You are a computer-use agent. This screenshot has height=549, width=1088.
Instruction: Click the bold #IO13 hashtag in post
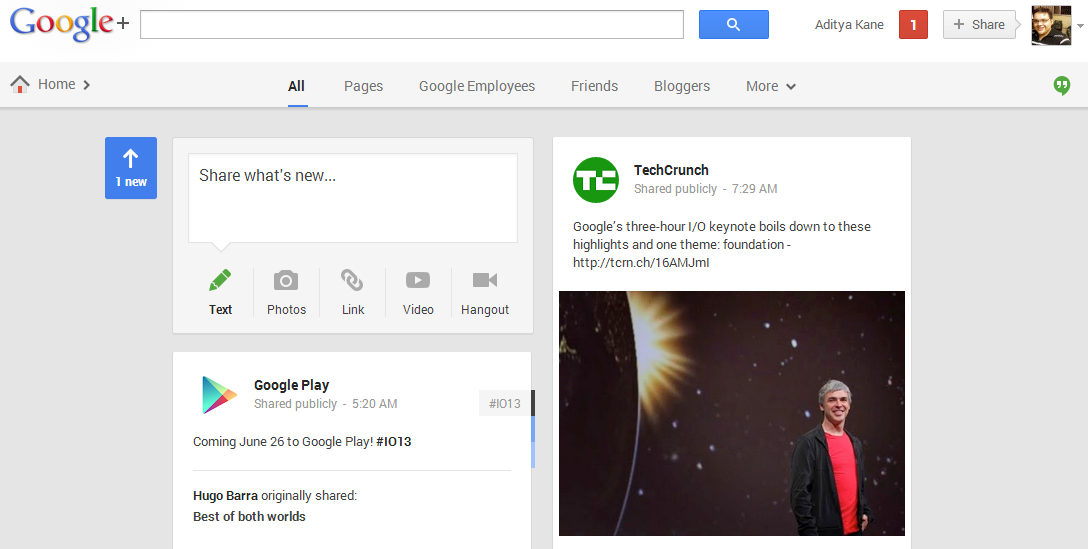(x=393, y=441)
